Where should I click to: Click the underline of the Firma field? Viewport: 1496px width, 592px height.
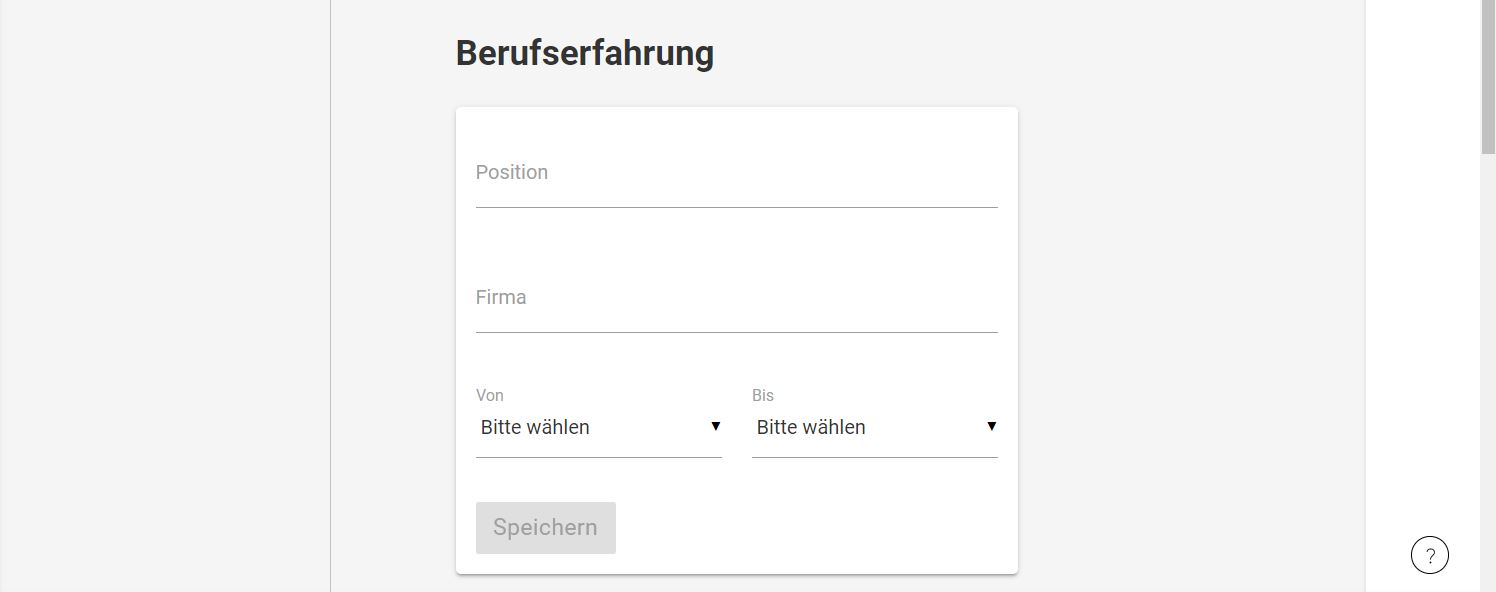click(736, 332)
